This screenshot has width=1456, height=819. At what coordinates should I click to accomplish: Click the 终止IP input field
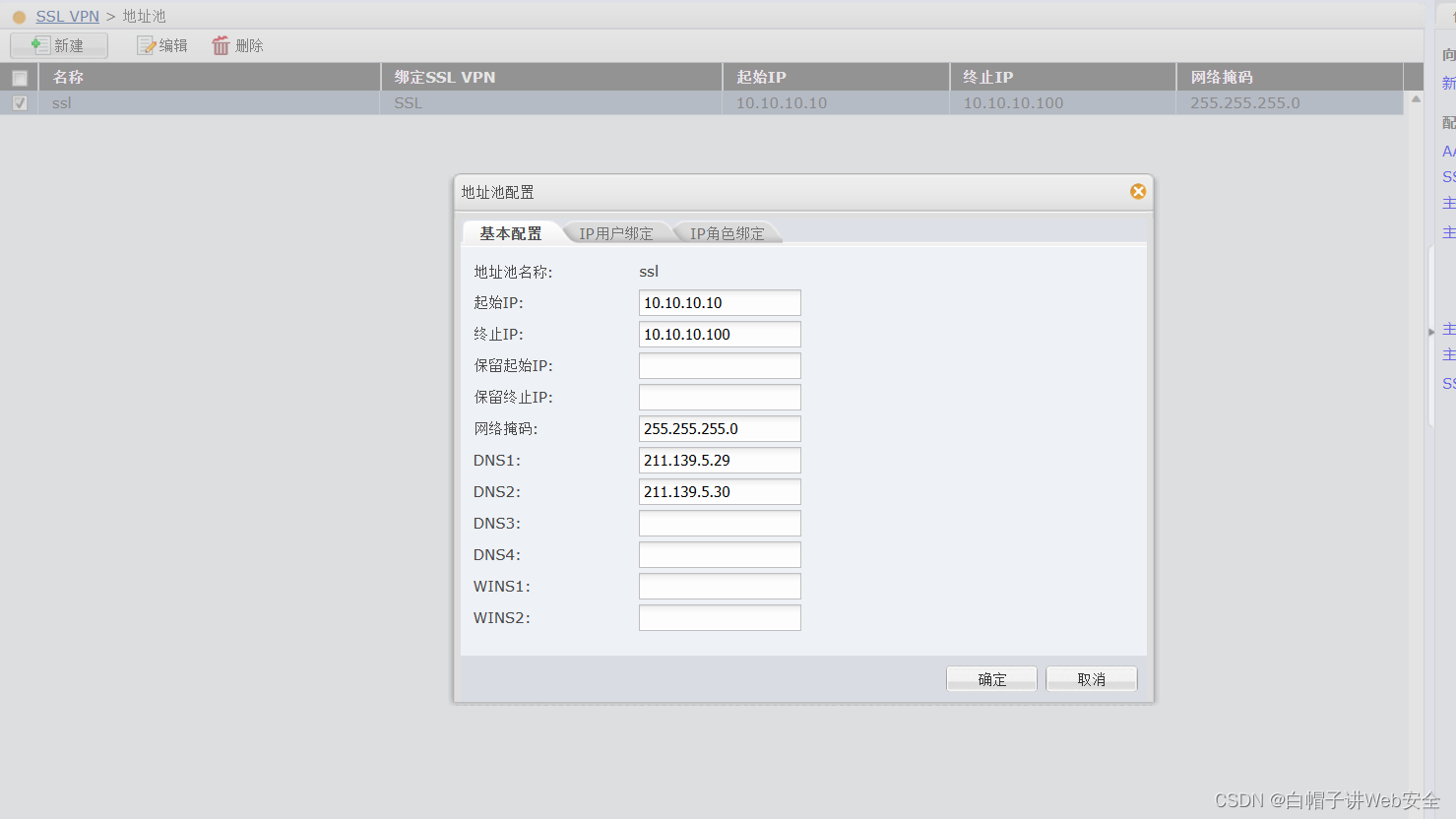click(720, 335)
